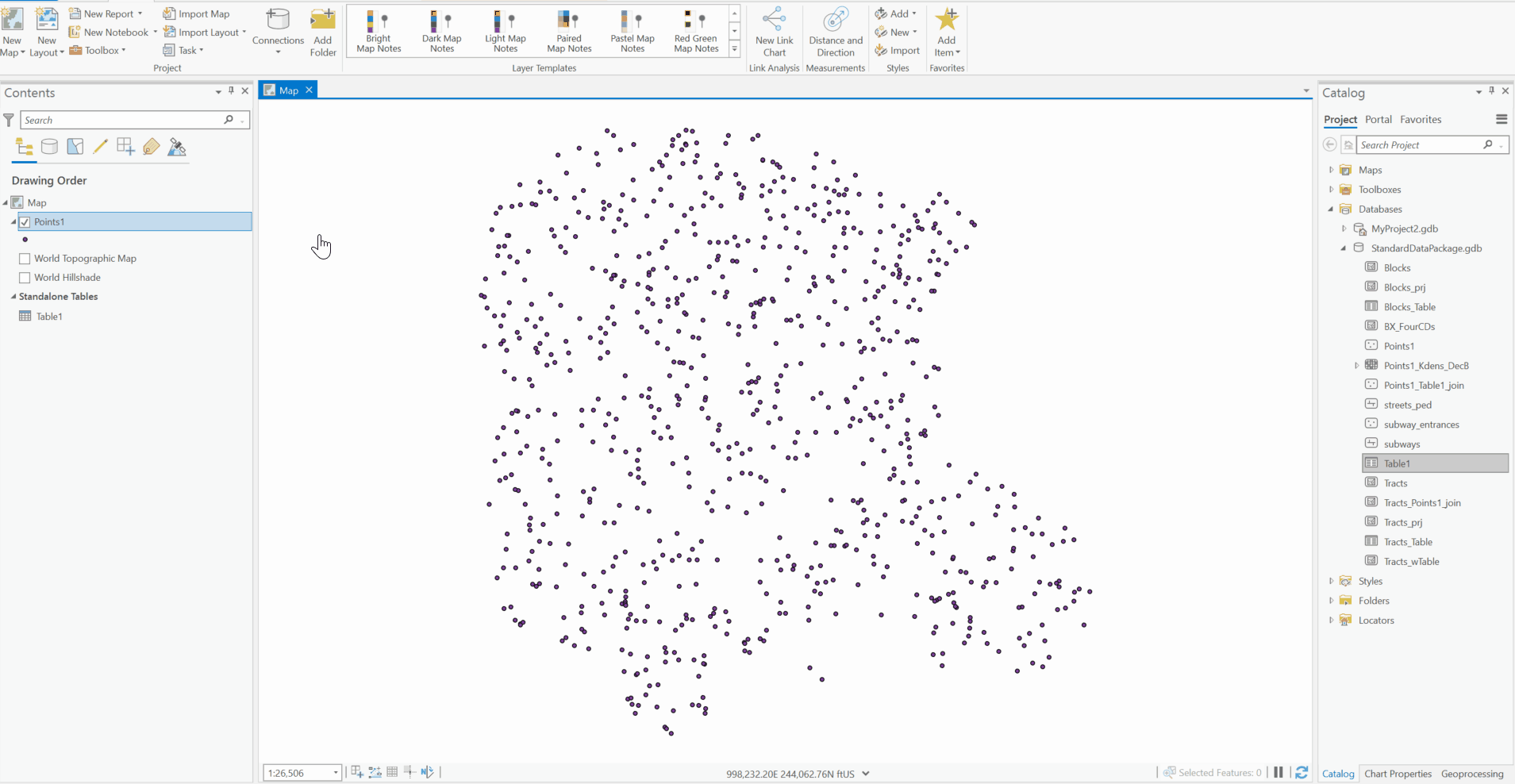This screenshot has height=784, width=1515.
Task: Open the map scale dropdown
Action: click(336, 773)
